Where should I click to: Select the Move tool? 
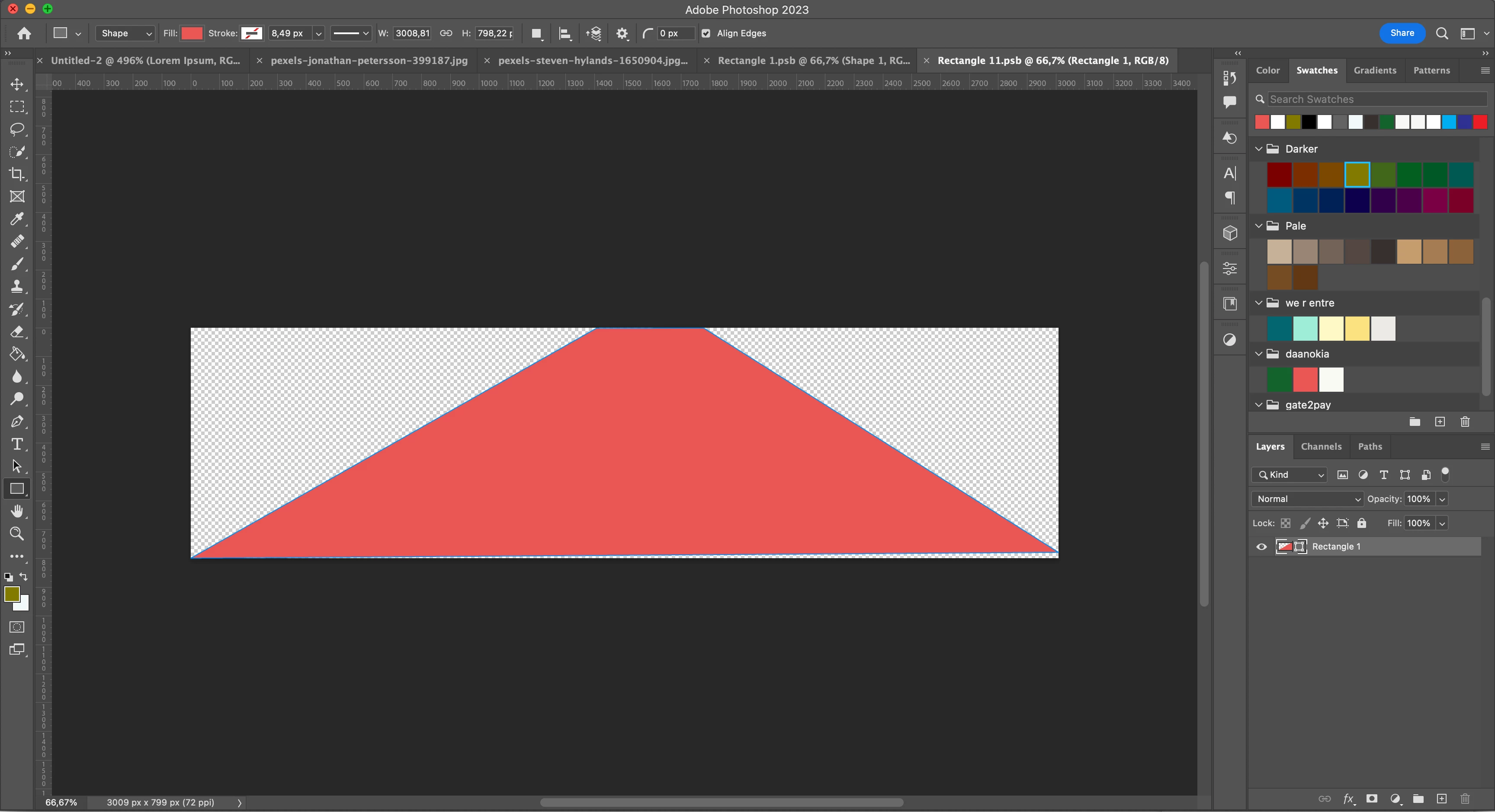[17, 84]
